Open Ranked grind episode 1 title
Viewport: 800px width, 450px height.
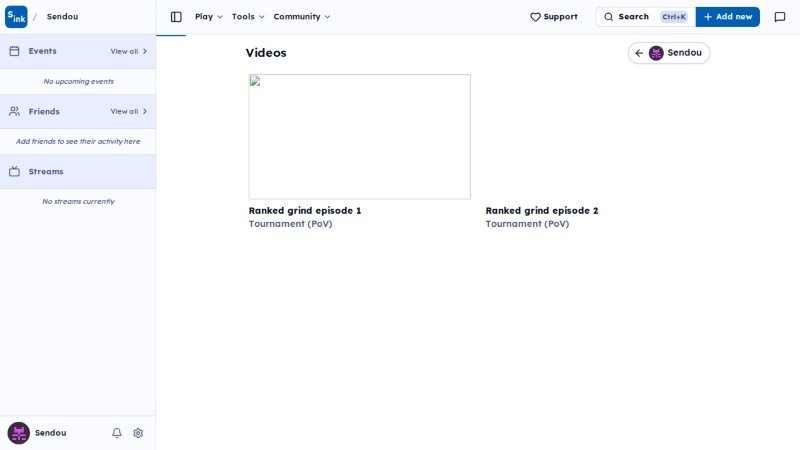coord(305,210)
